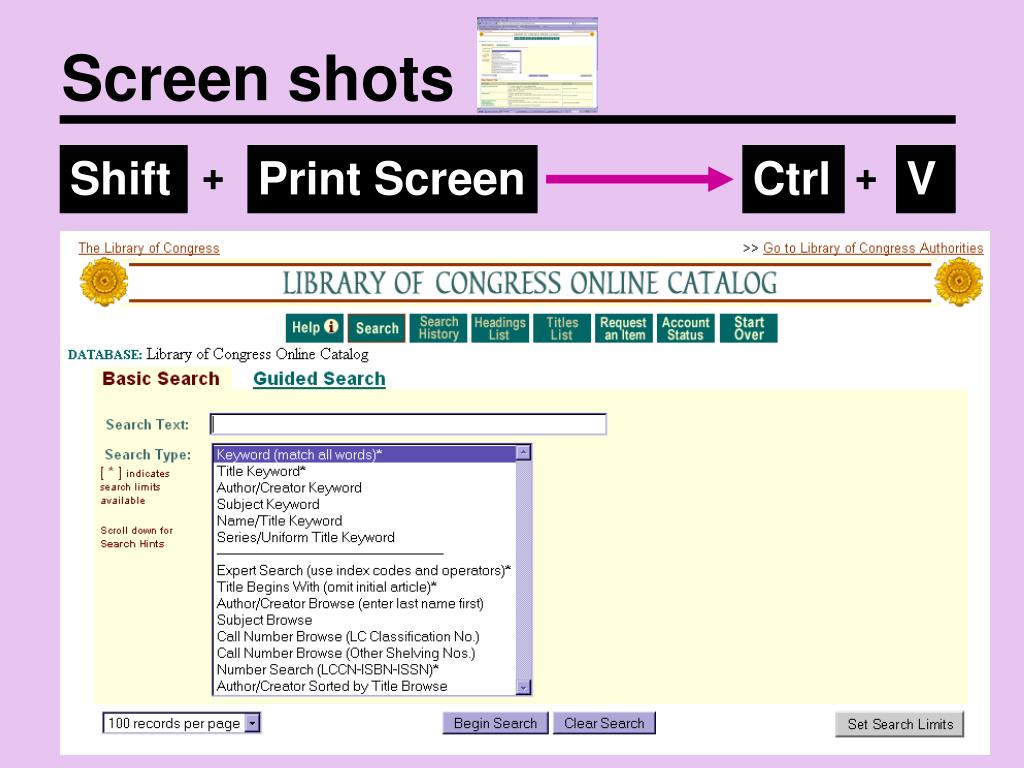Switch to the Guided Search tab
1024x768 pixels.
pyautogui.click(x=319, y=379)
